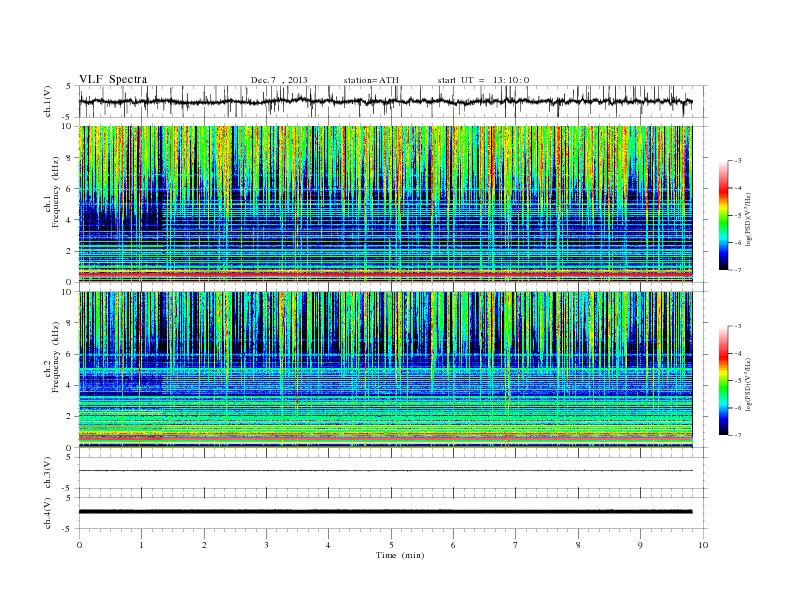Click bottom time axis tick label "8"
The height and width of the screenshot is (612, 792).
[578, 545]
